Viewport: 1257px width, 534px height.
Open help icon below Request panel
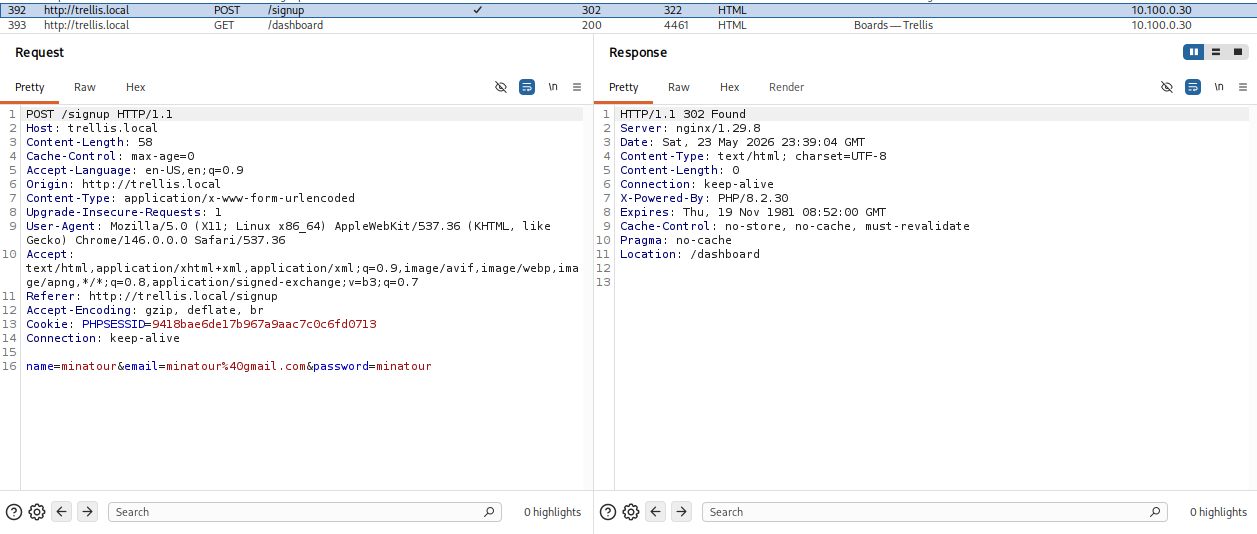click(14, 512)
